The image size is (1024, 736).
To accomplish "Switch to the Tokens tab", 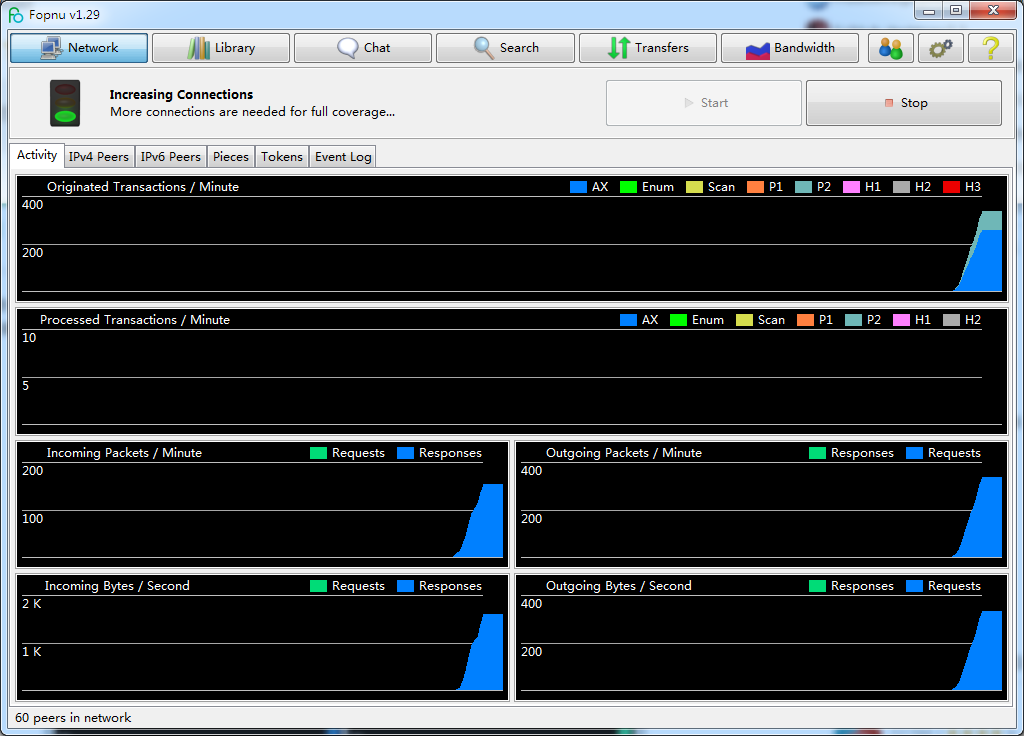I will [x=282, y=157].
